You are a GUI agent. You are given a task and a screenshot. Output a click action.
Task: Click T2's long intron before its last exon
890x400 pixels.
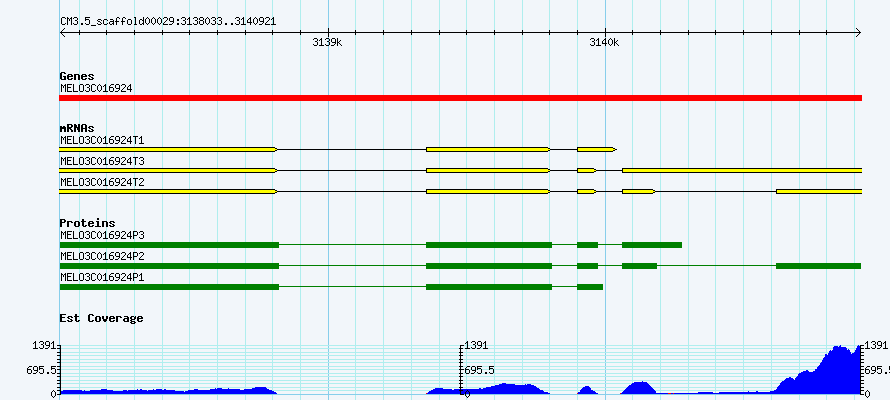716,192
